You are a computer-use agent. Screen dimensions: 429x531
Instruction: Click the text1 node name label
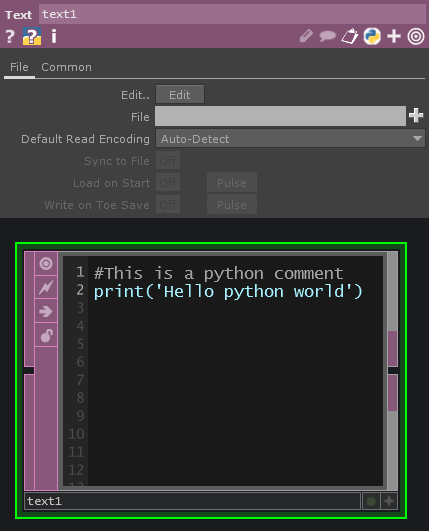tap(192, 501)
